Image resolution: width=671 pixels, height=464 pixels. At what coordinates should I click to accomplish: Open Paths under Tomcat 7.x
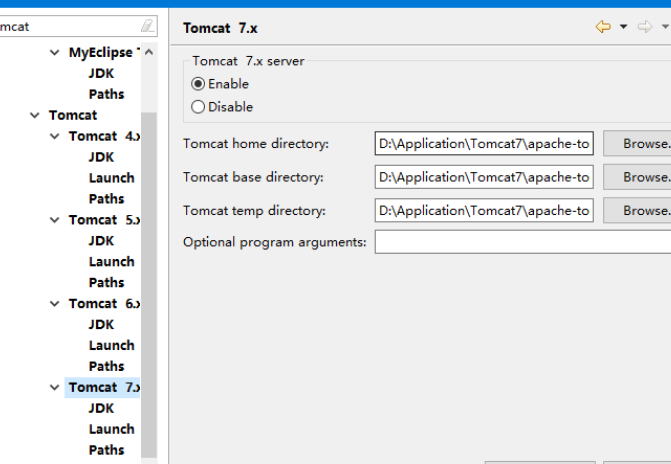tap(107, 450)
